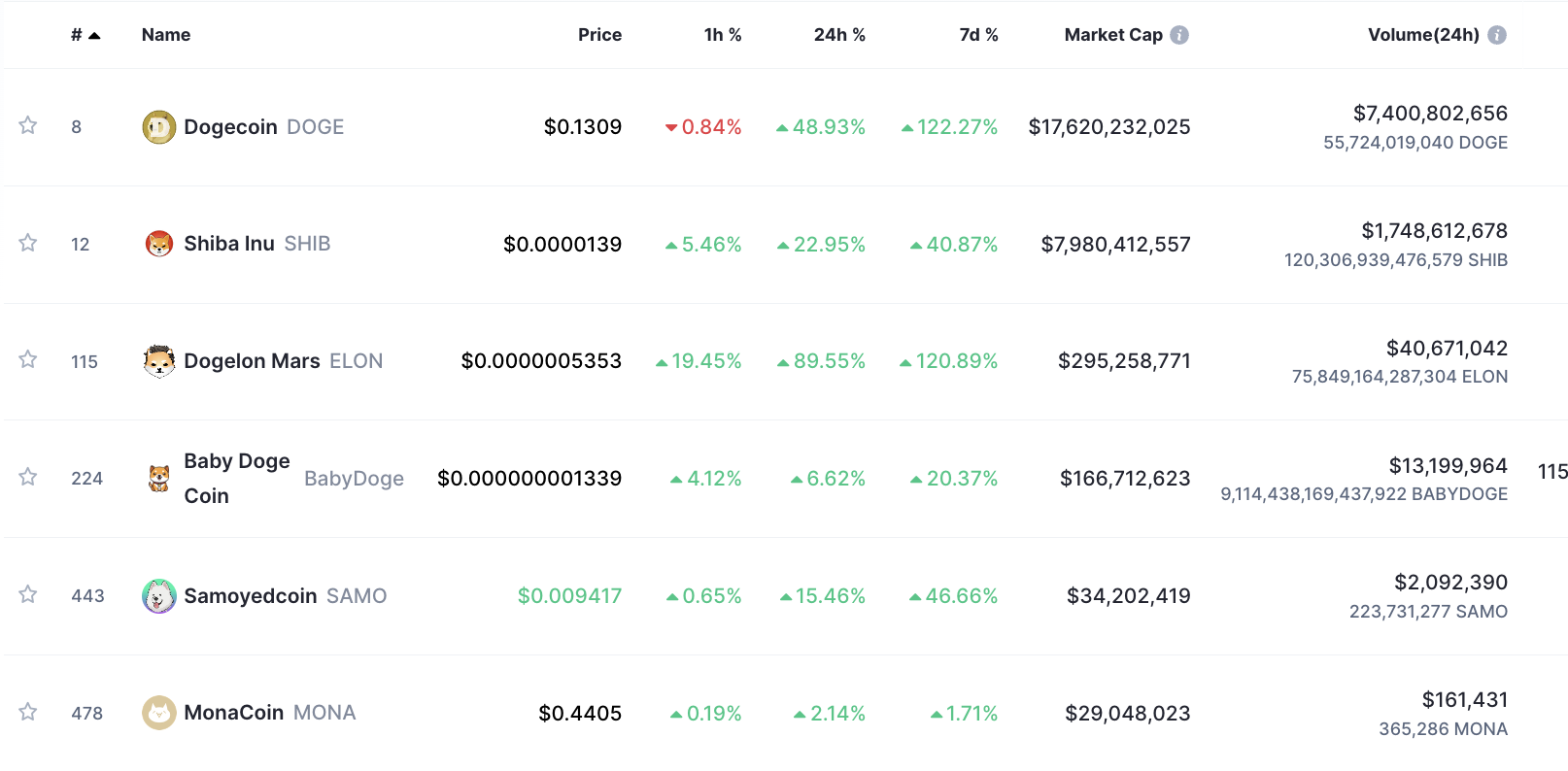Toggle the watchlist star for Shiba Inu
1568x771 pixels.
click(28, 243)
